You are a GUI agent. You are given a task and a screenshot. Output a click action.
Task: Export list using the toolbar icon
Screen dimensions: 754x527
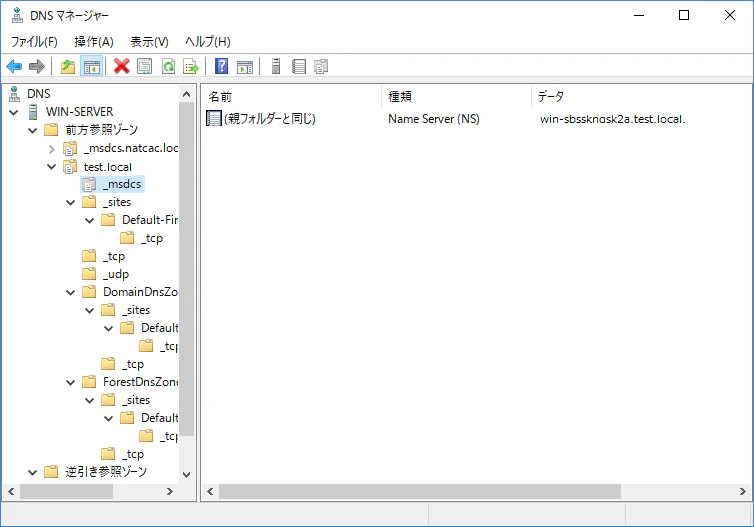pos(191,66)
